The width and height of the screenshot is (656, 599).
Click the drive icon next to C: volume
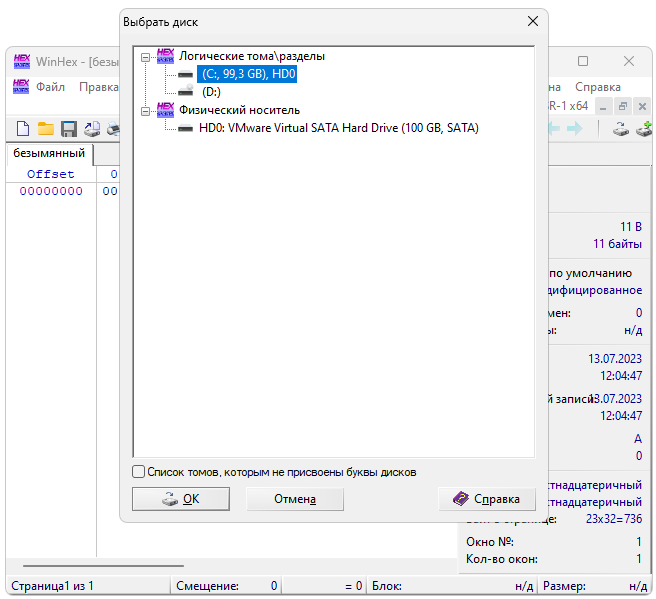click(x=185, y=74)
